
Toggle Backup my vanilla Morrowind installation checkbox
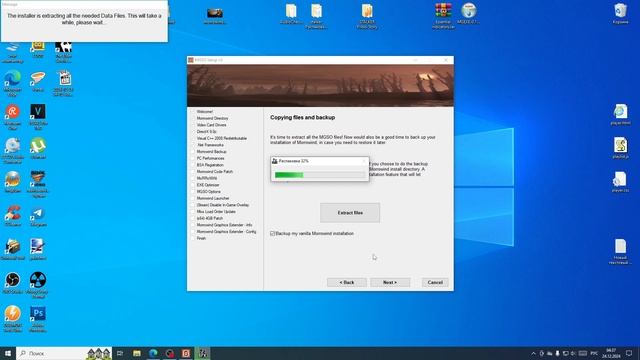pos(273,233)
